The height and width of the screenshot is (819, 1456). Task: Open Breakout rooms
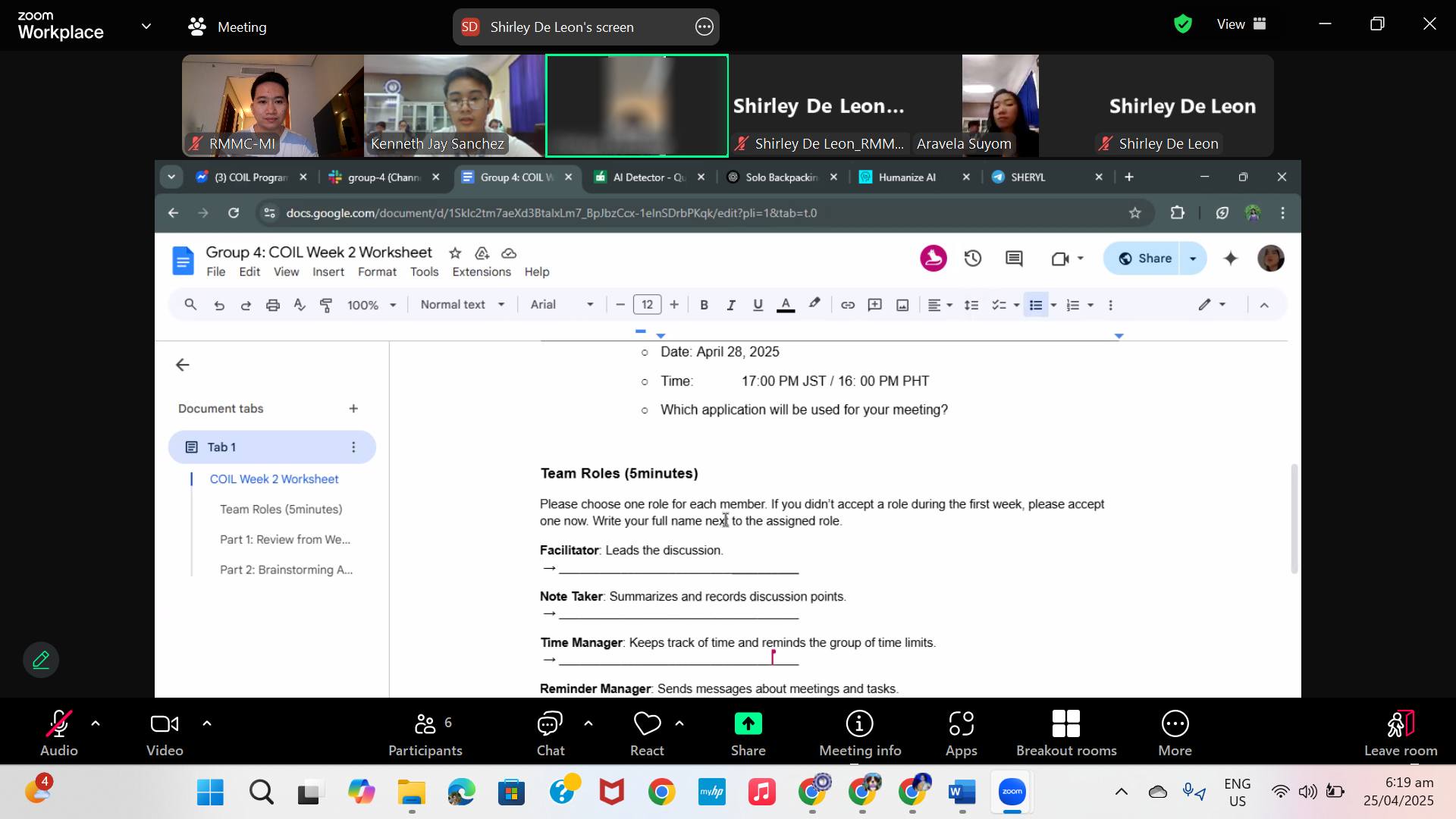[x=1065, y=733]
